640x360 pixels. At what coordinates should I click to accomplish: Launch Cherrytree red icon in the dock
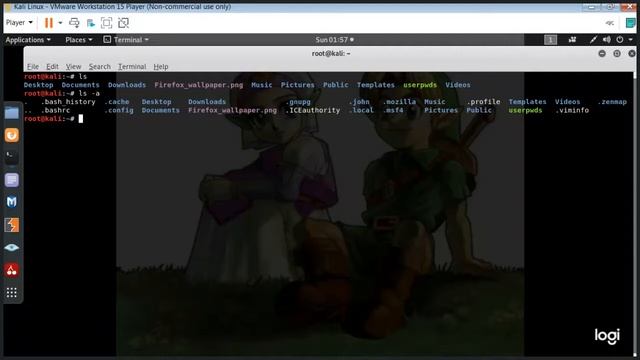11,270
